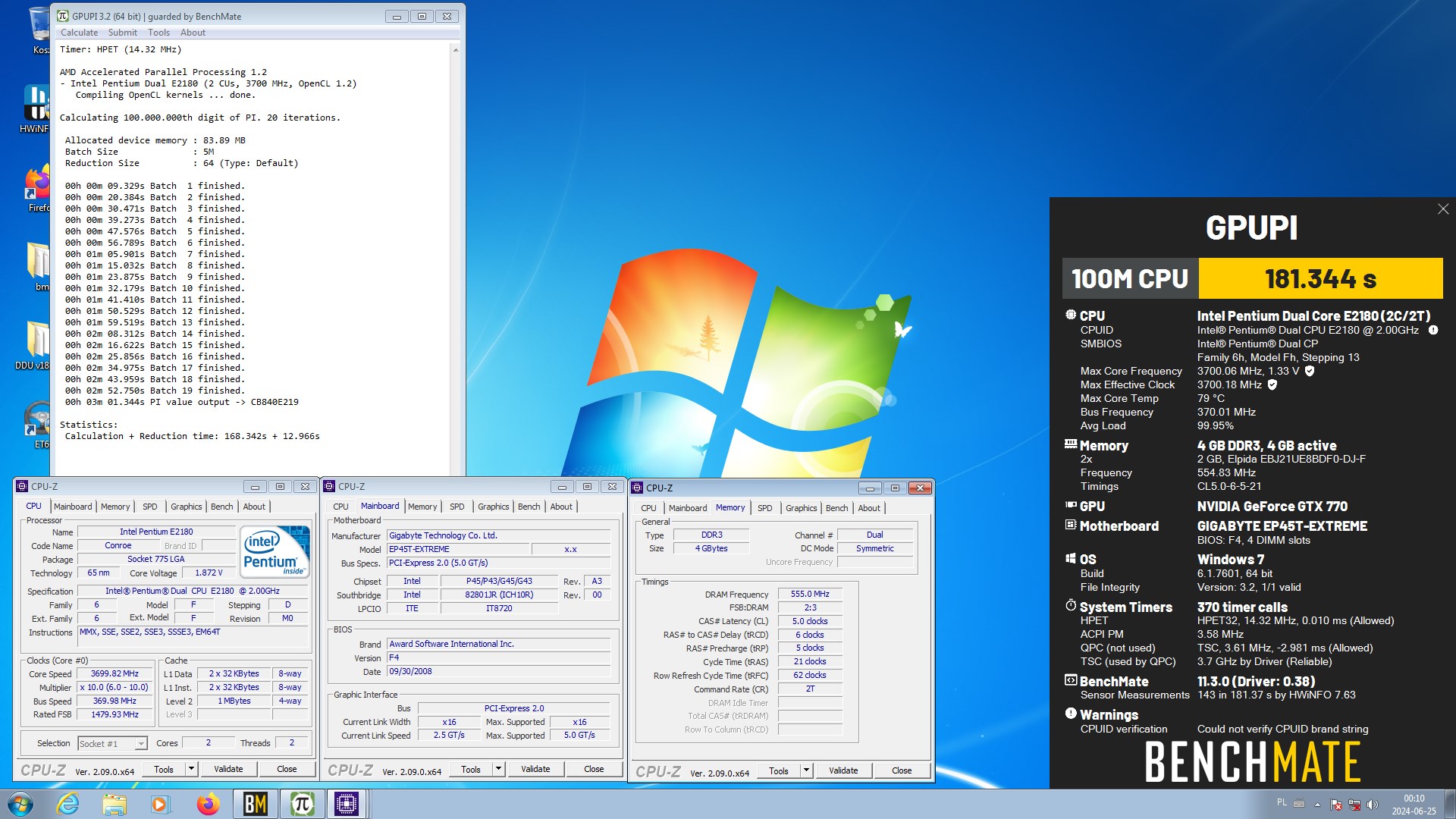Viewport: 1456px width, 819px height.
Task: Open the Tools menu in GPUPI
Action: (158, 33)
